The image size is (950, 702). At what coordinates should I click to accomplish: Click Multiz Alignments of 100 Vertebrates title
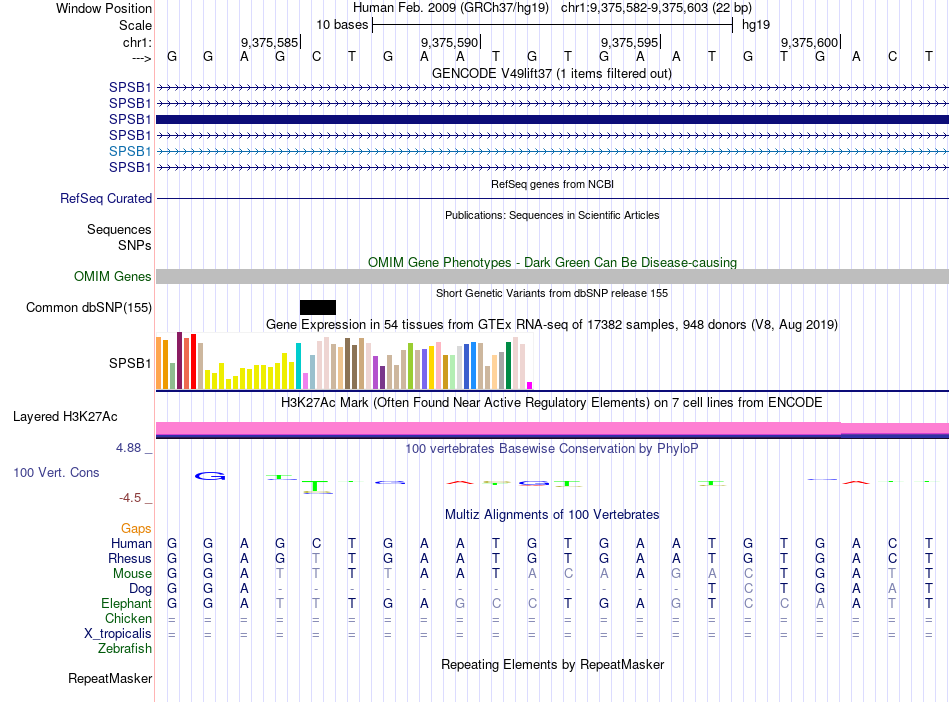click(551, 515)
